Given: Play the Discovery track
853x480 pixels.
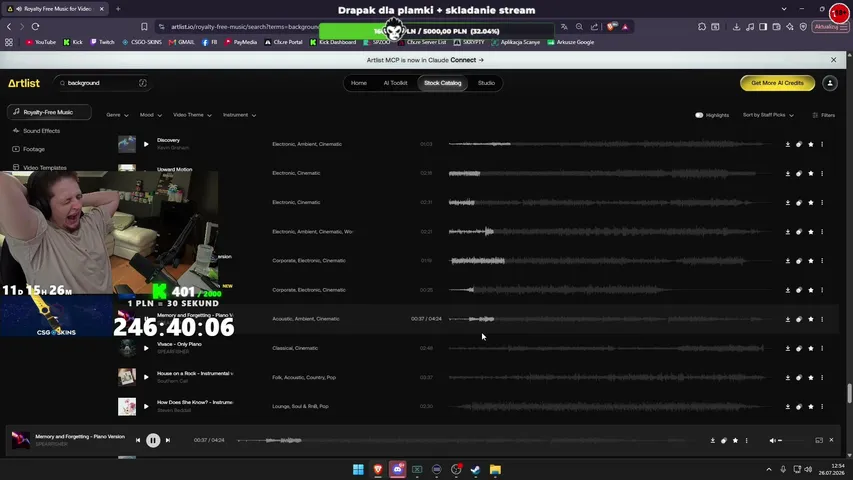Looking at the screenshot, I should 146,144.
